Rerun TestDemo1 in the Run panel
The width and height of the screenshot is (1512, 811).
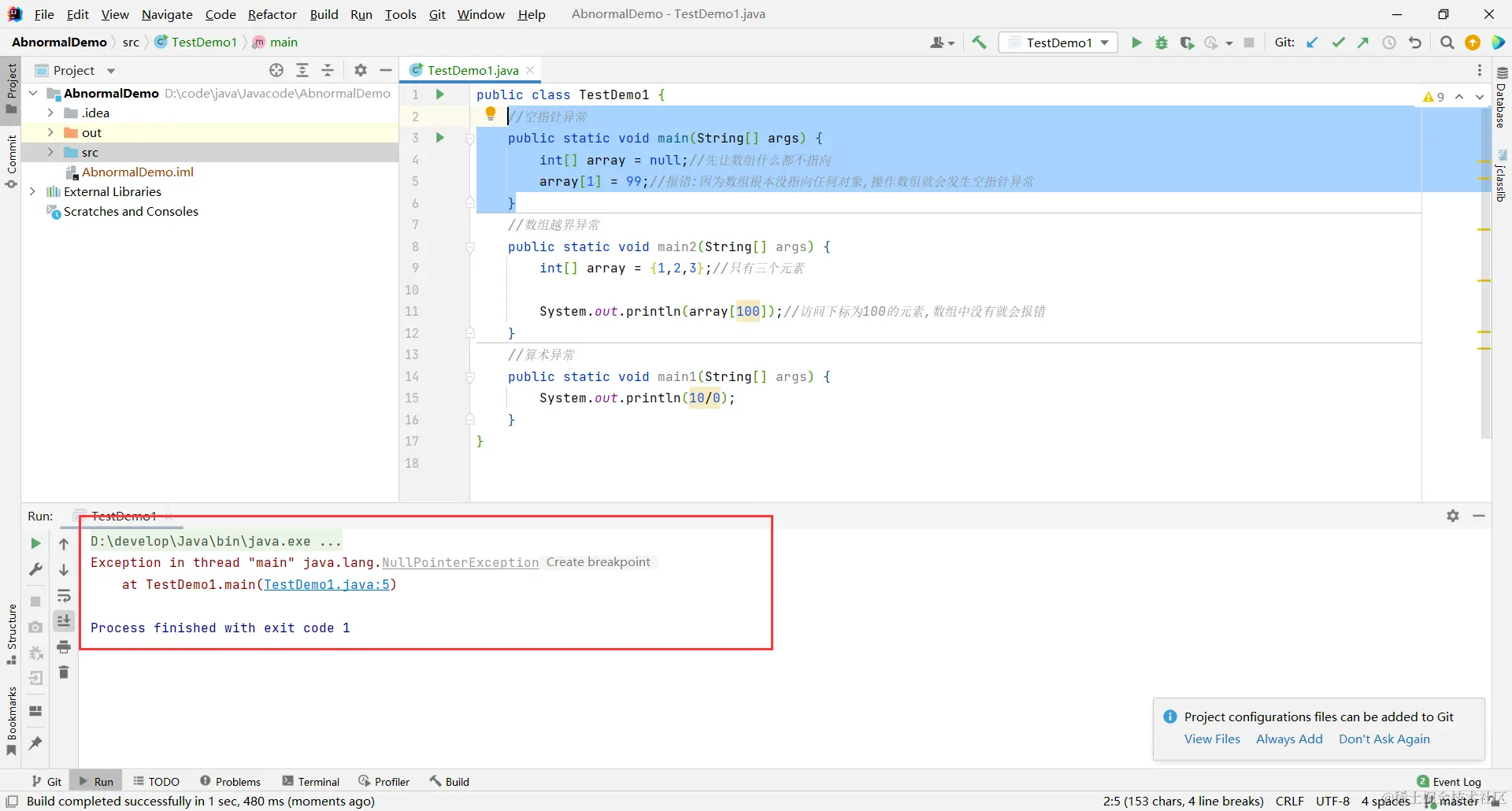point(35,543)
